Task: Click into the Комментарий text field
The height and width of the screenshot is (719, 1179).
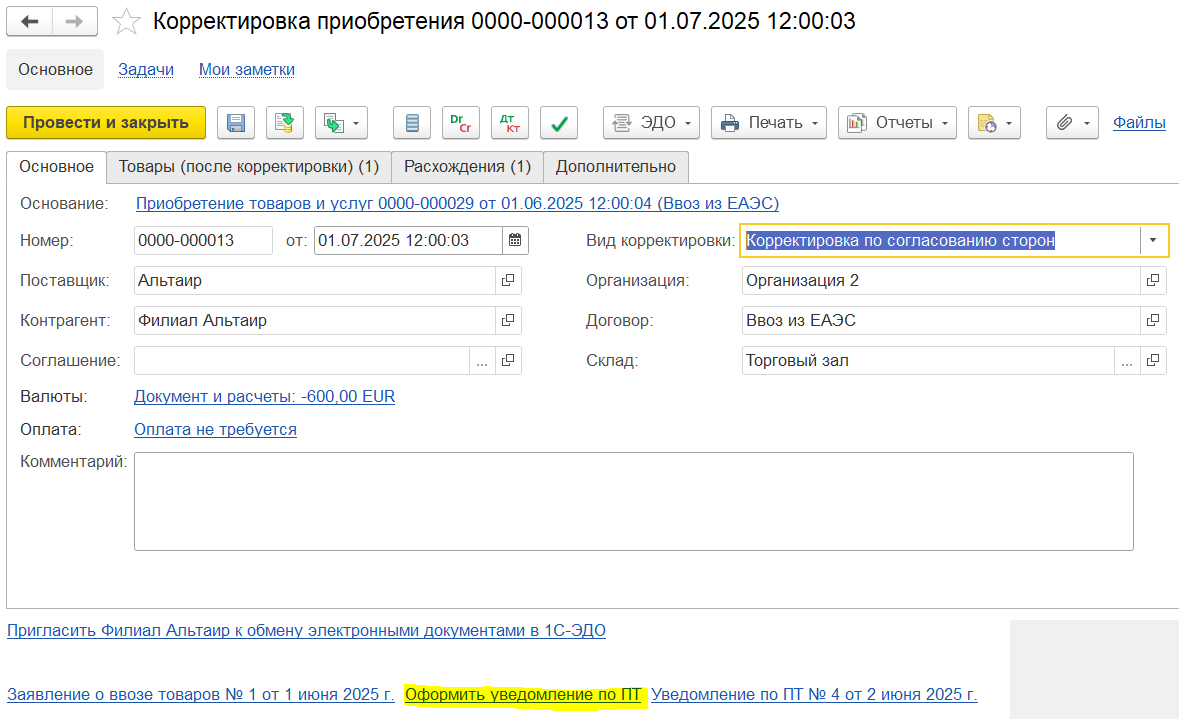Action: pyautogui.click(x=633, y=501)
